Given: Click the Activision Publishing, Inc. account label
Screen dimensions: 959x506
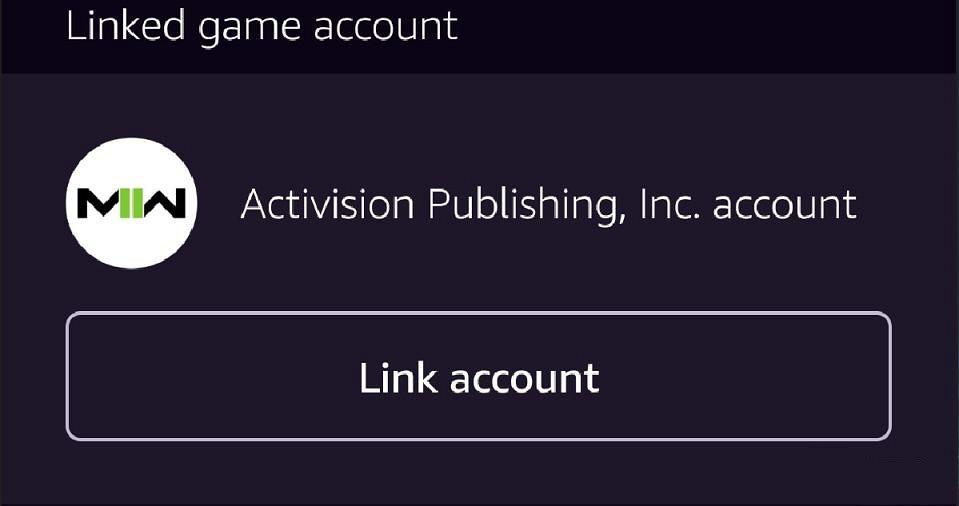Looking at the screenshot, I should [x=548, y=205].
